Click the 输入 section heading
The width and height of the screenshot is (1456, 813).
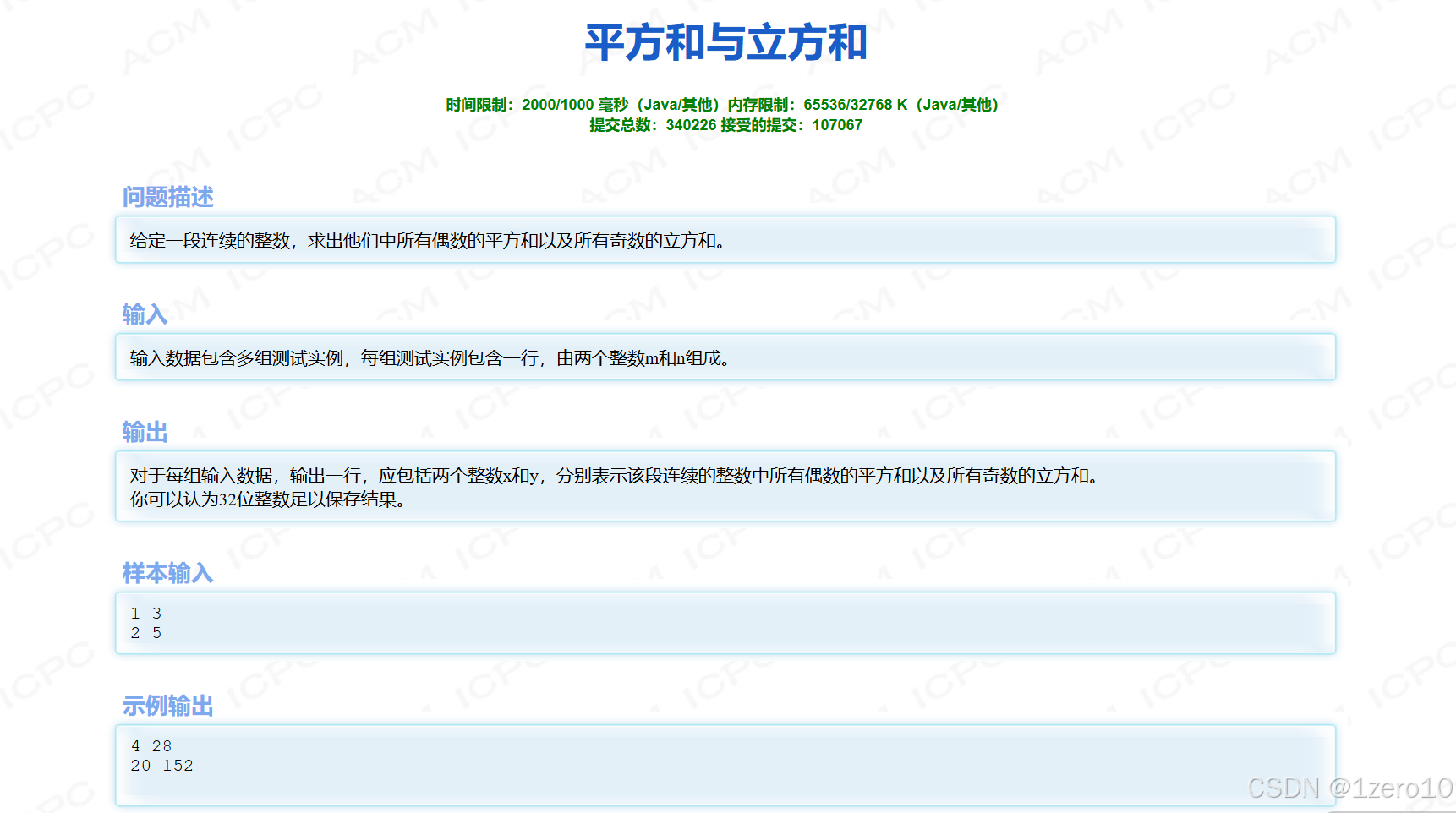point(145,314)
